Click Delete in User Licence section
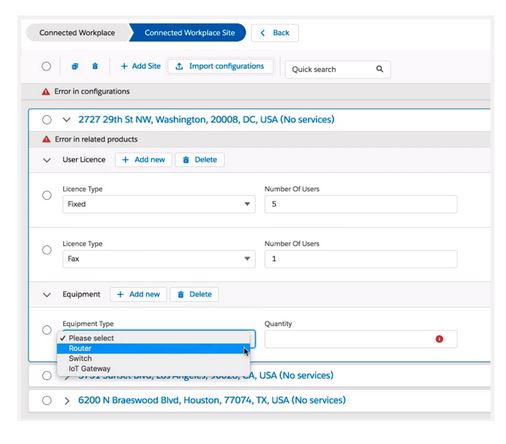 [200, 160]
